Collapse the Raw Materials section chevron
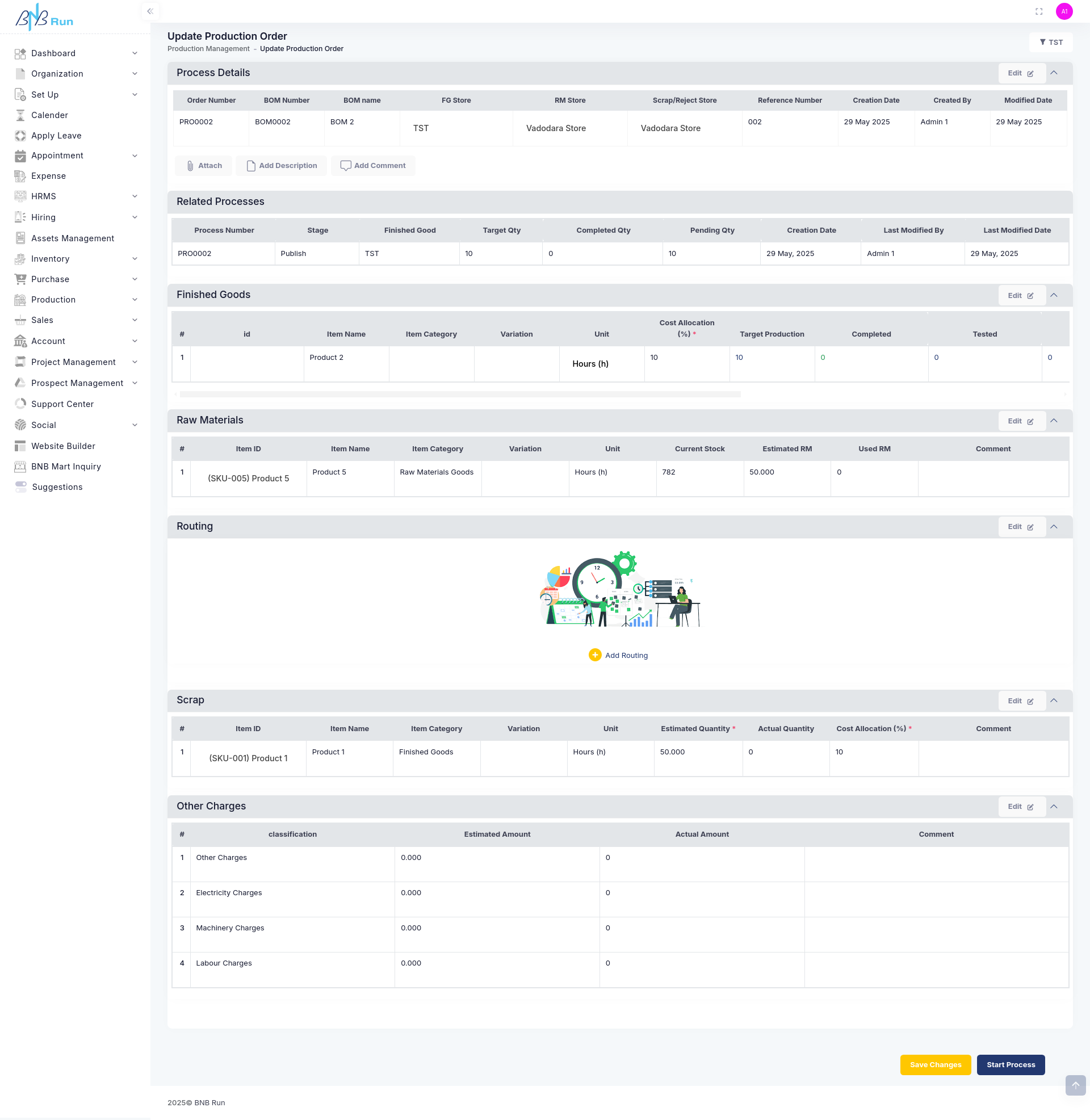The image size is (1090, 1120). [x=1053, y=421]
